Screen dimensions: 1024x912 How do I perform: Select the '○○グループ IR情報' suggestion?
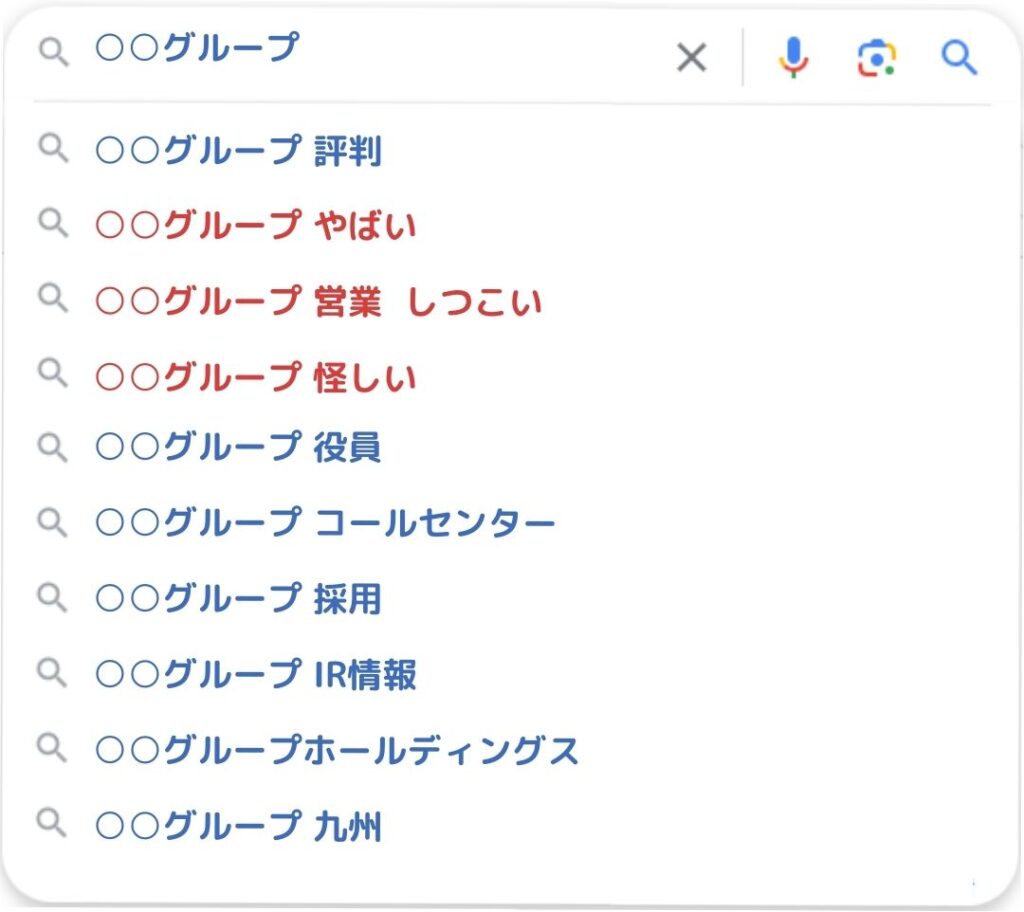click(255, 674)
